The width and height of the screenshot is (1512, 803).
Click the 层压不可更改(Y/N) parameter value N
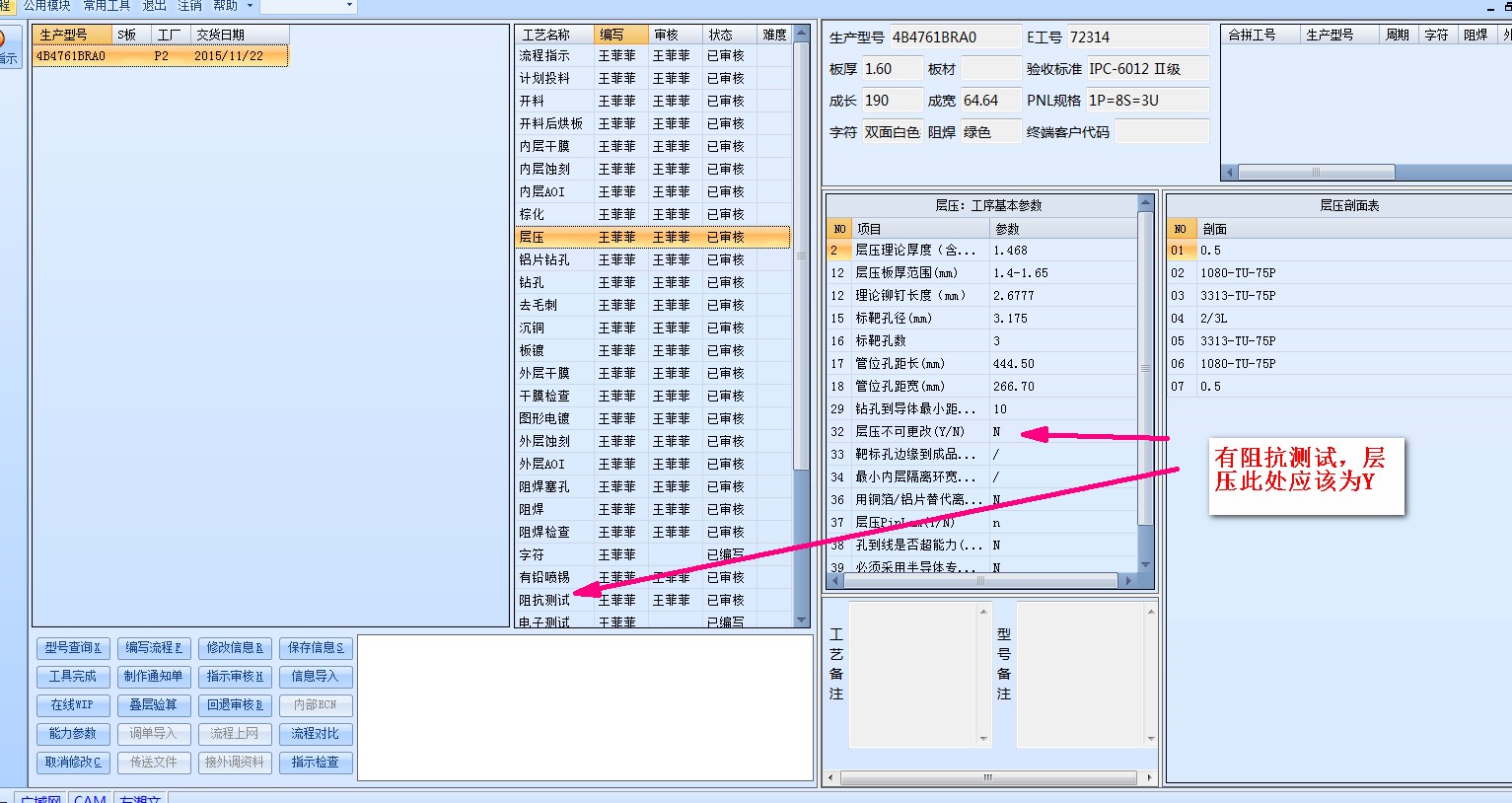coord(1062,432)
